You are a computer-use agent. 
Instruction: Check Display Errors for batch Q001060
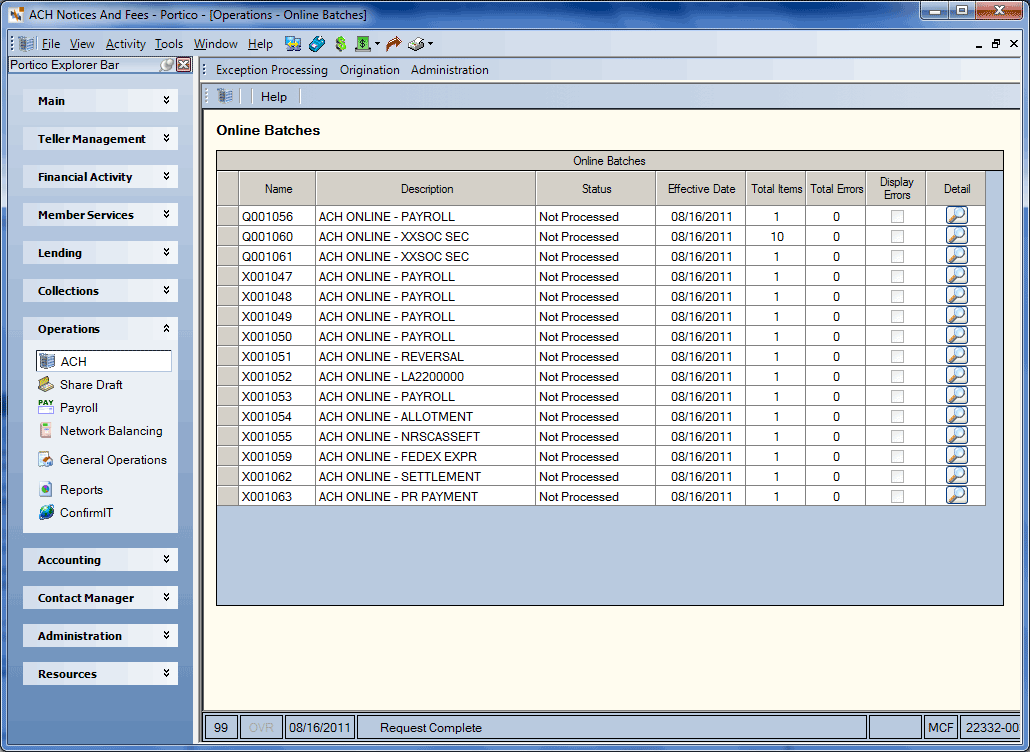coord(897,236)
